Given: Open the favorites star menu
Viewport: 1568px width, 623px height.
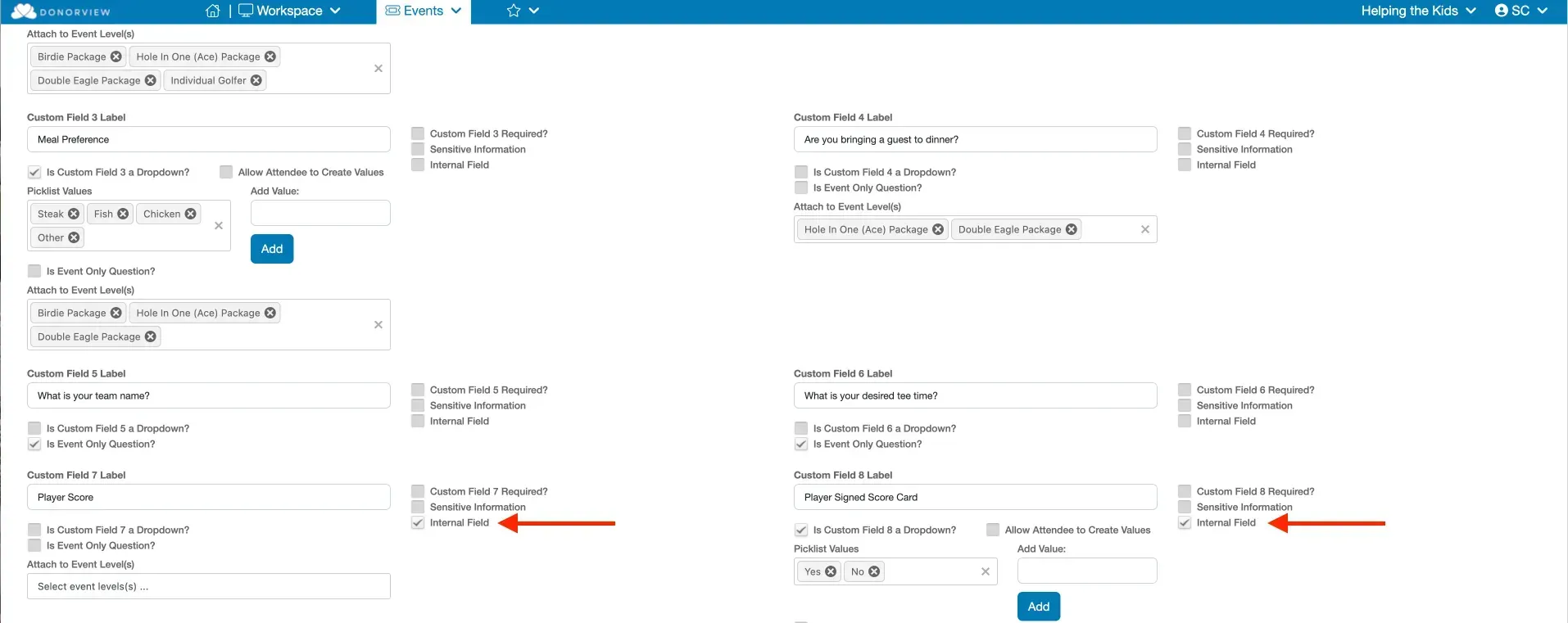Looking at the screenshot, I should (x=523, y=11).
